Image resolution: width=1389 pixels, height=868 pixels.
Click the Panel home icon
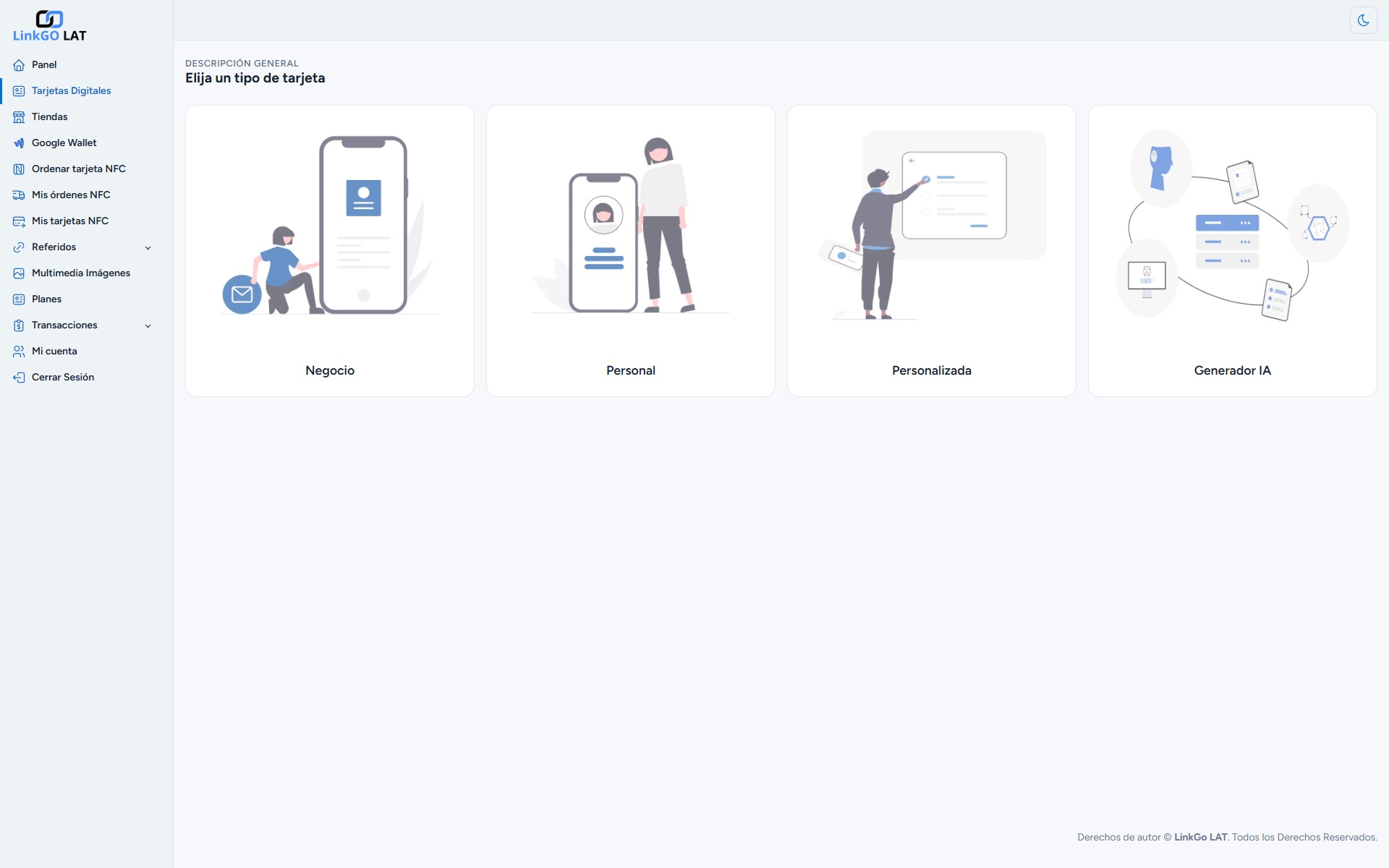(x=19, y=65)
